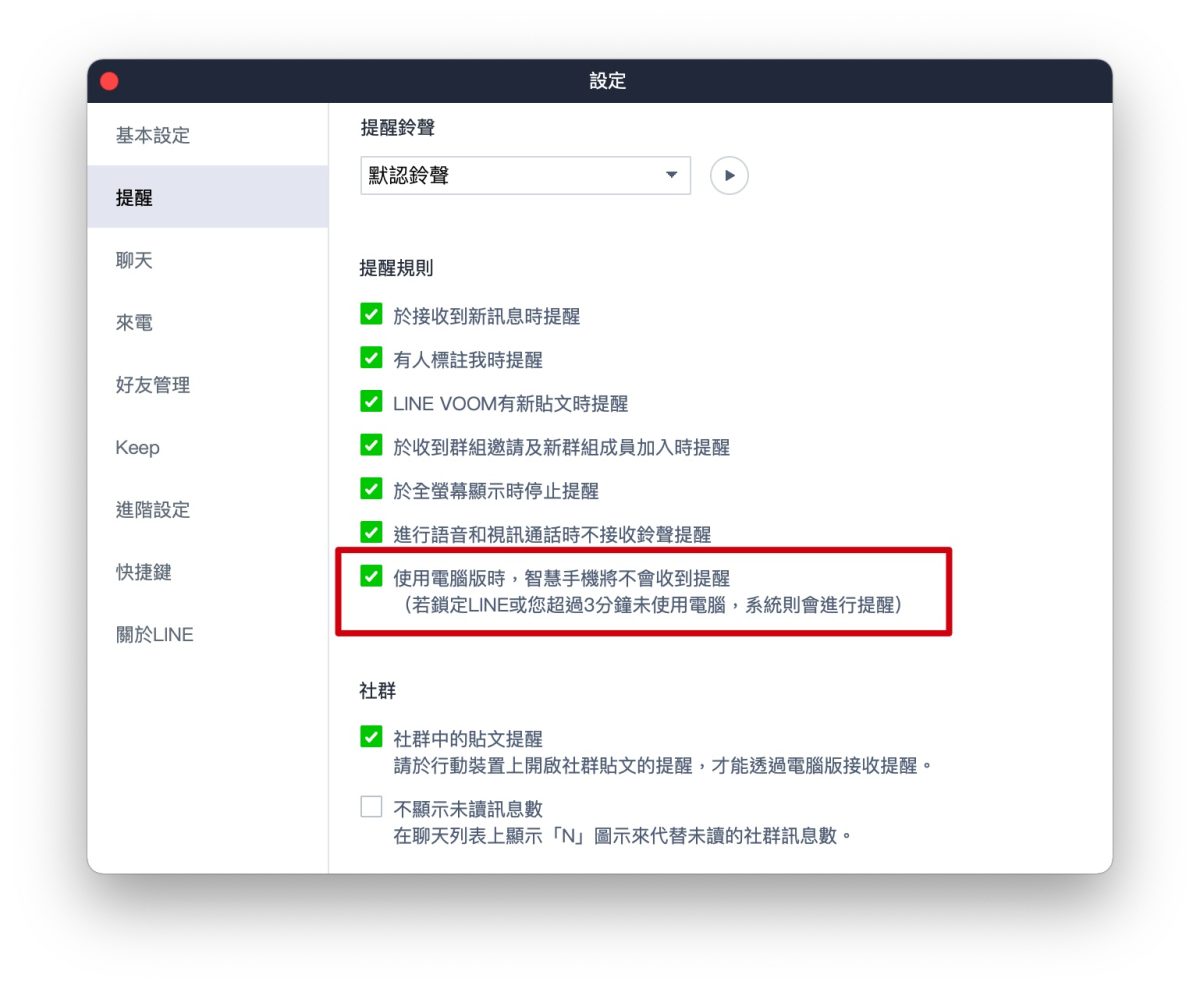
Task: Click the 提醒規則 heading text
Action: pos(397,268)
